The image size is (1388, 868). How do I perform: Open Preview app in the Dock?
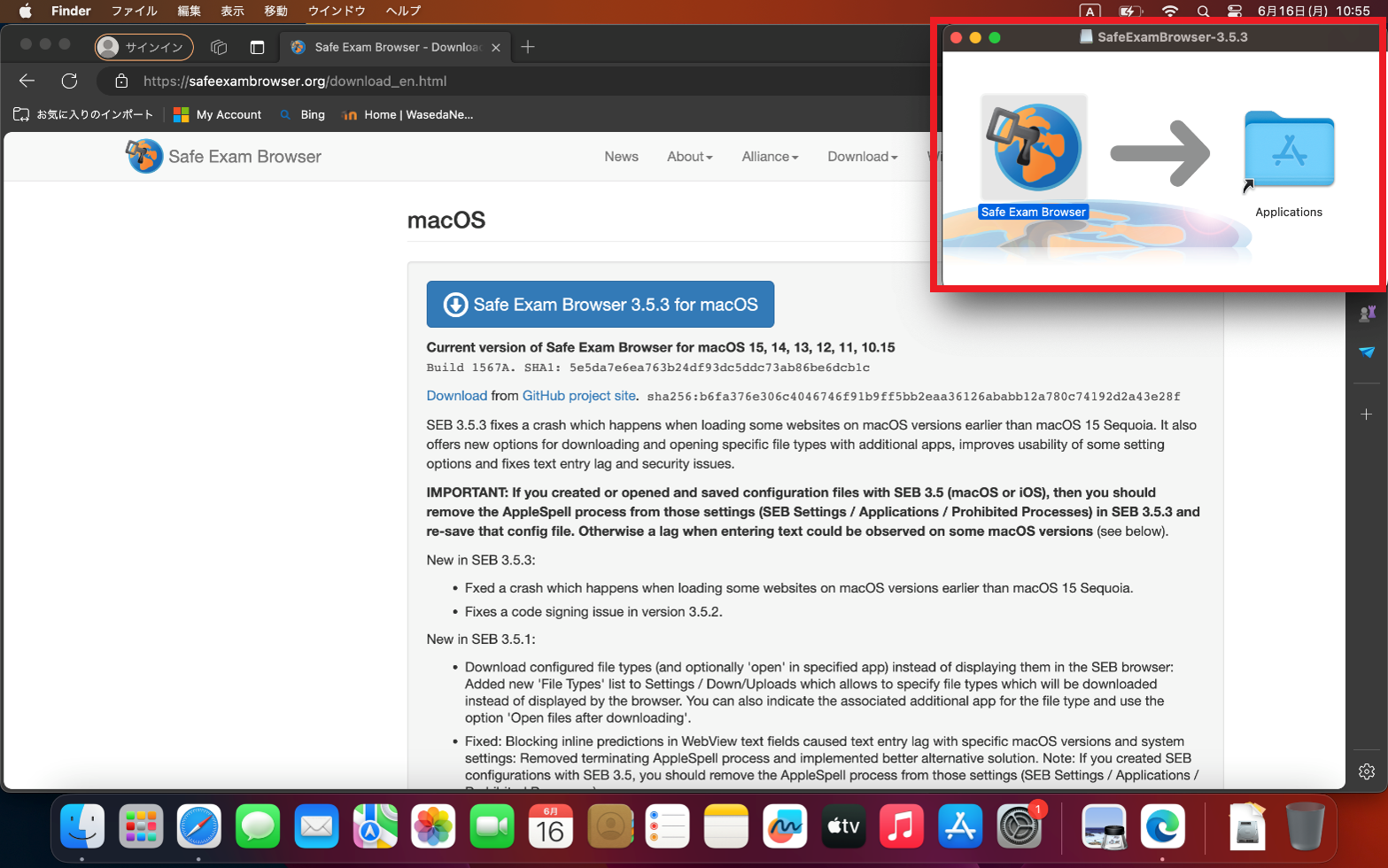click(x=1104, y=827)
